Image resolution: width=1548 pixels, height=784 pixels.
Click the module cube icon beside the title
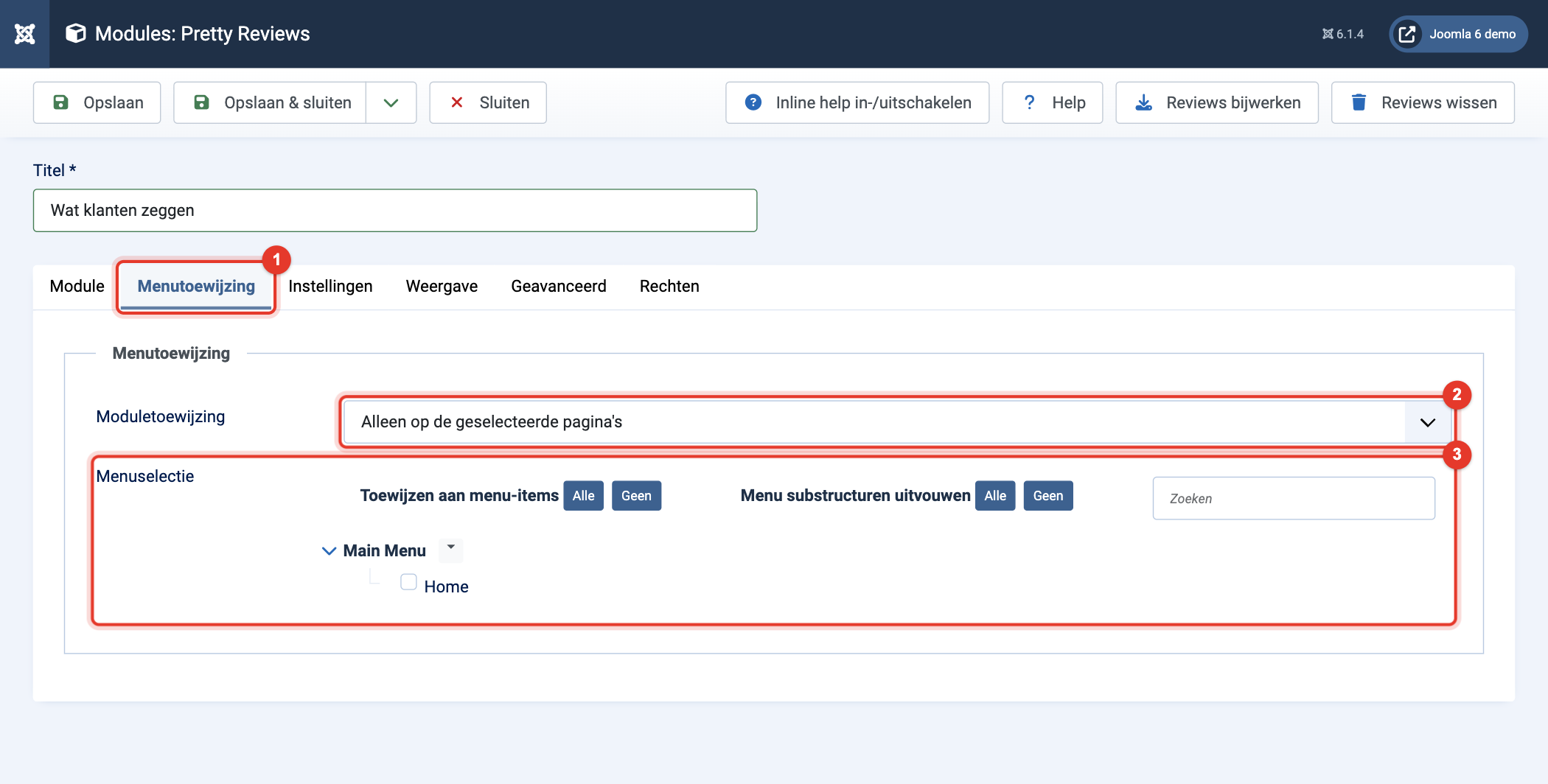75,33
